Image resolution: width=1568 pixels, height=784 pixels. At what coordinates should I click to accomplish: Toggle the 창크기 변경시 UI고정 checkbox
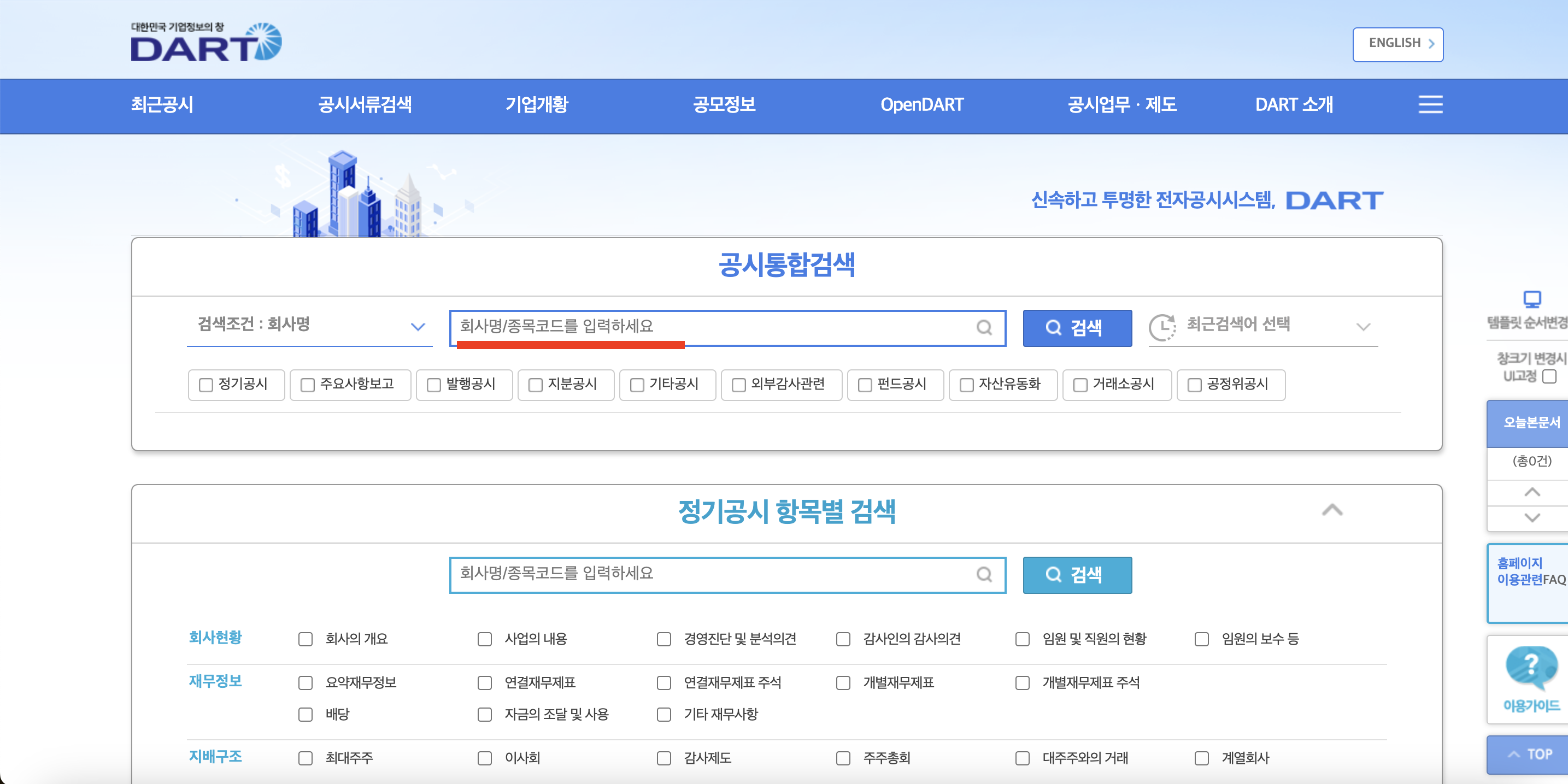click(1548, 376)
